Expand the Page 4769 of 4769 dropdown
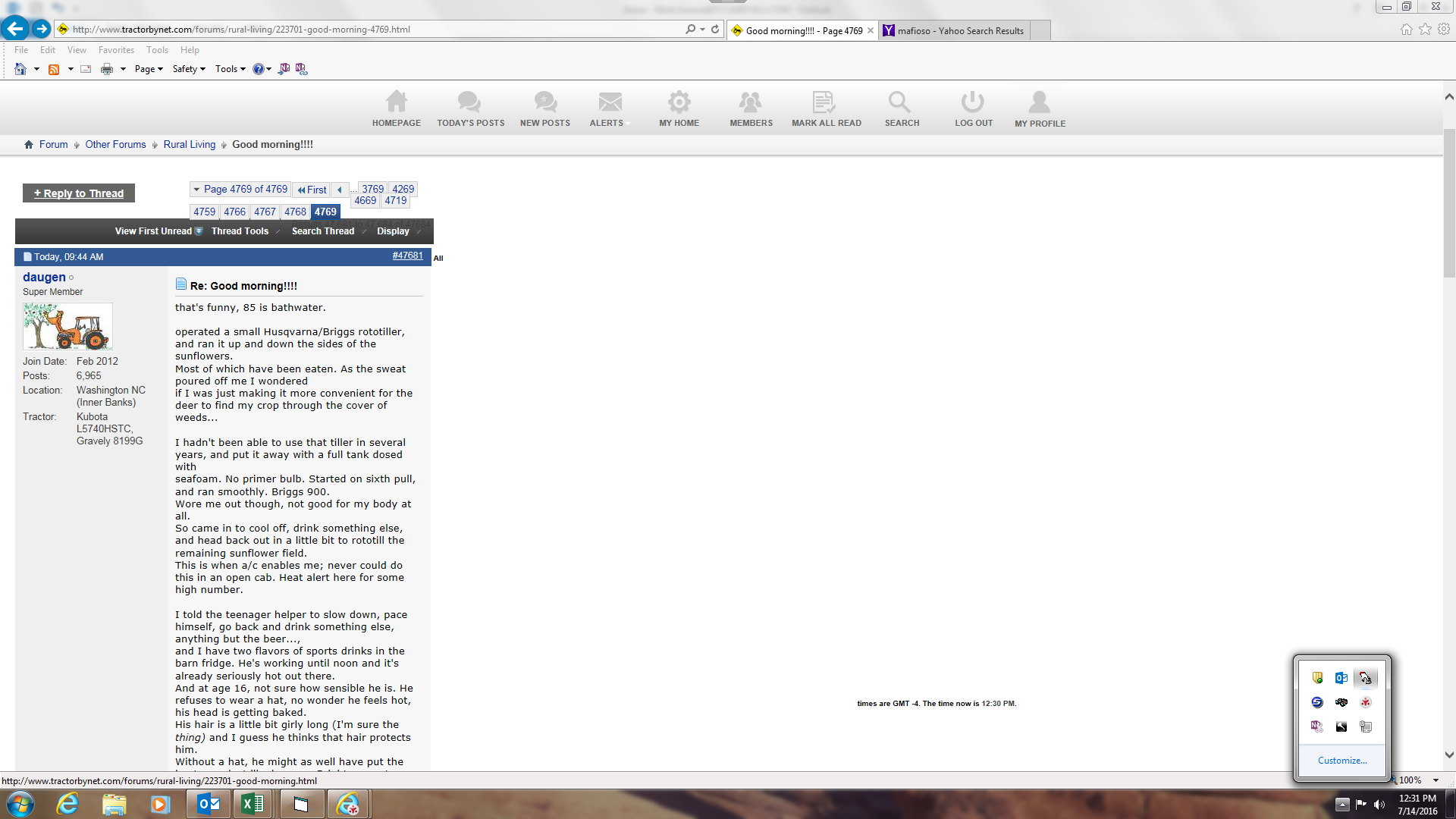This screenshot has height=819, width=1456. [240, 190]
